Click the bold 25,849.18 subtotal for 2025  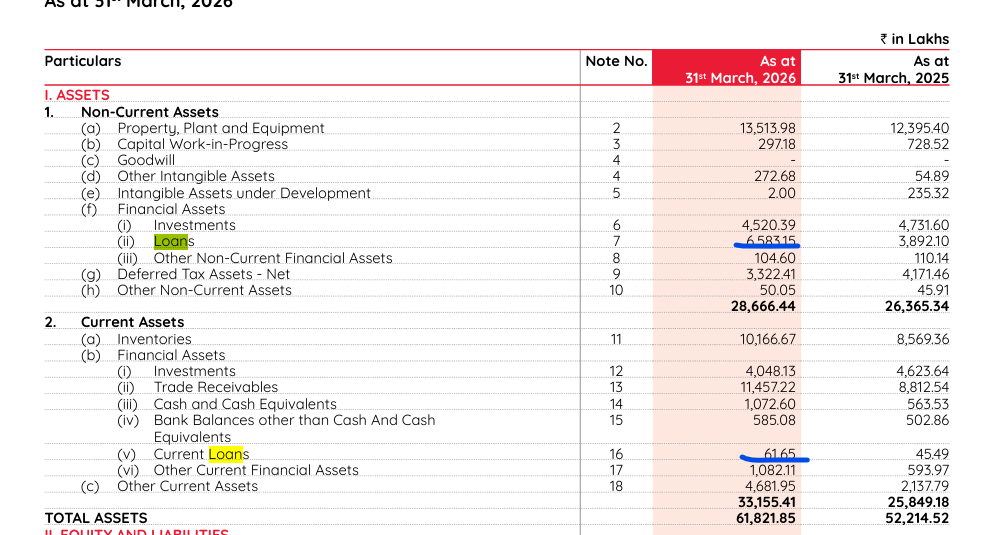tap(918, 502)
